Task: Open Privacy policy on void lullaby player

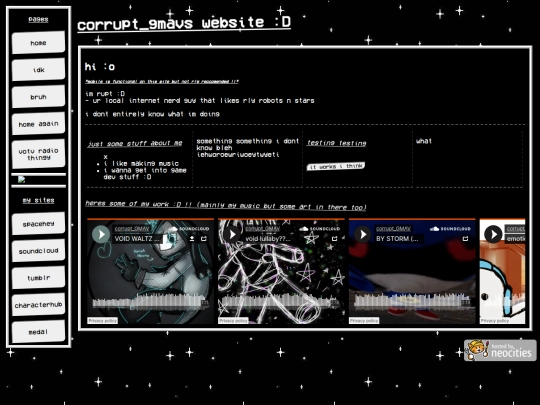Action: tap(233, 321)
